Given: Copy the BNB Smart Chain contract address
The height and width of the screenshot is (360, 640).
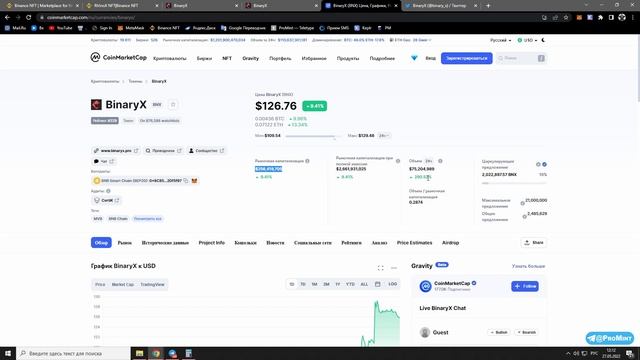Looking at the screenshot, I should (186, 180).
